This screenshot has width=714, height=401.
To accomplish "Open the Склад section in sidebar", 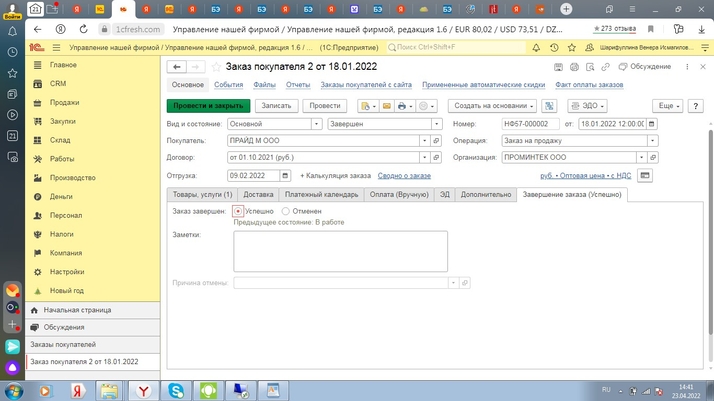I will (x=60, y=140).
